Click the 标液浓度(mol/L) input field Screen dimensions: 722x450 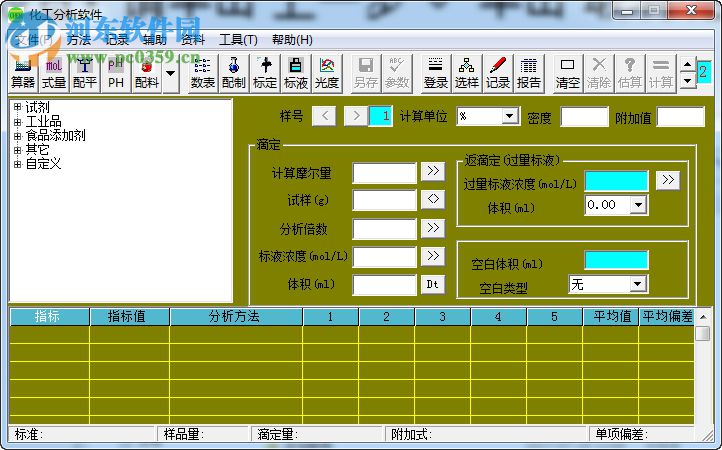click(384, 257)
